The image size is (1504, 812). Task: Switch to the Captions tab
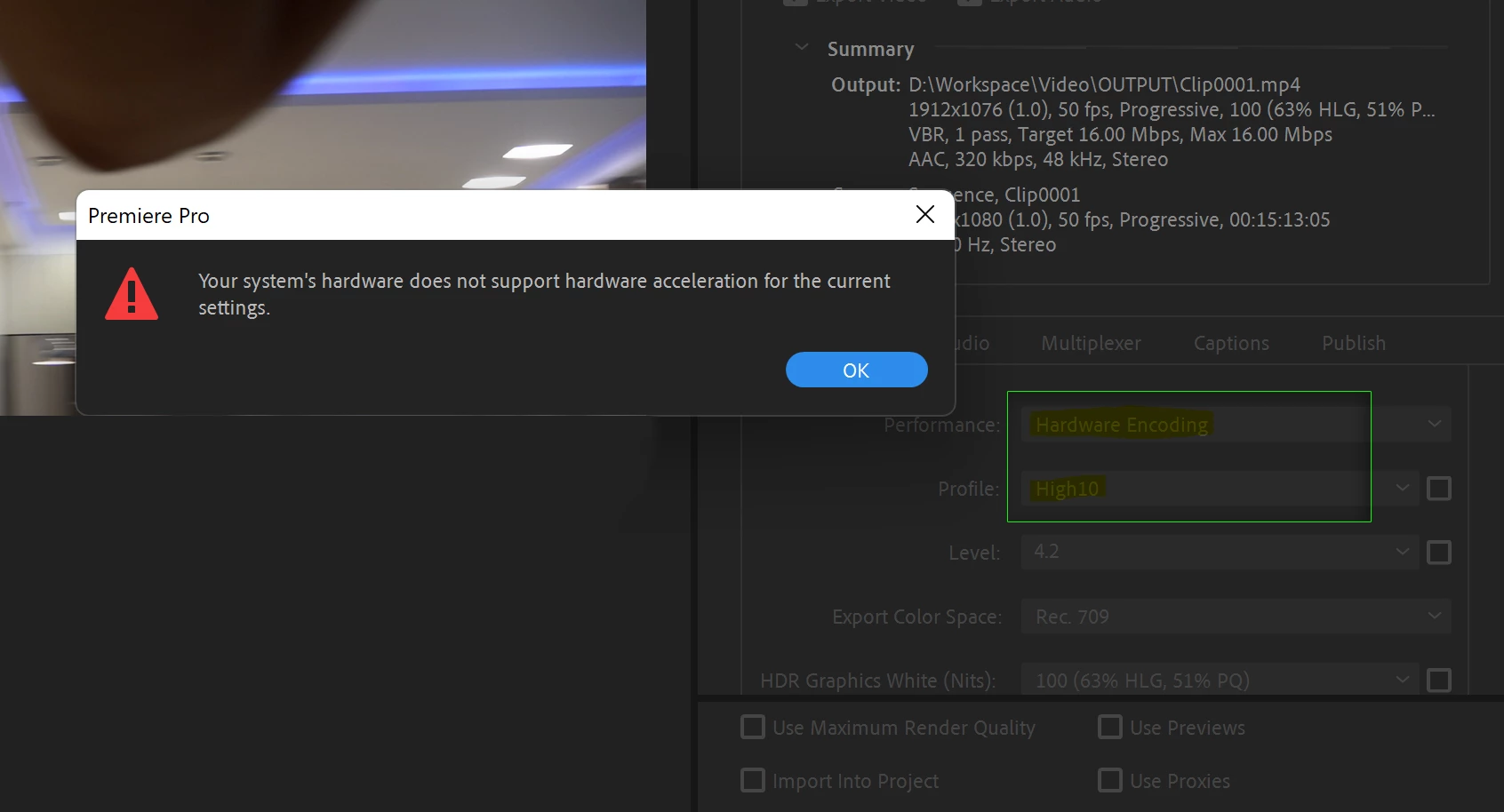coord(1231,343)
